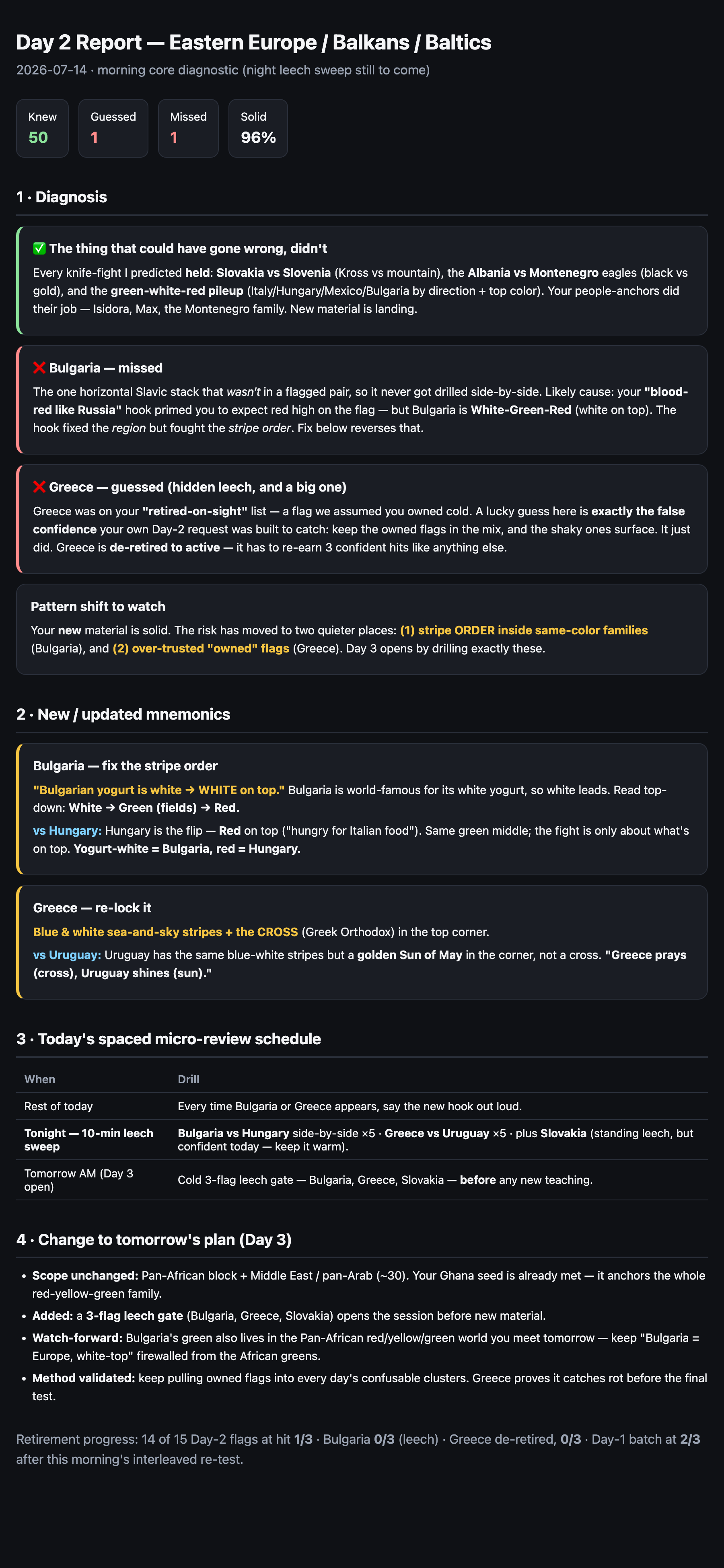Click the vs Hungary label

pos(67,831)
